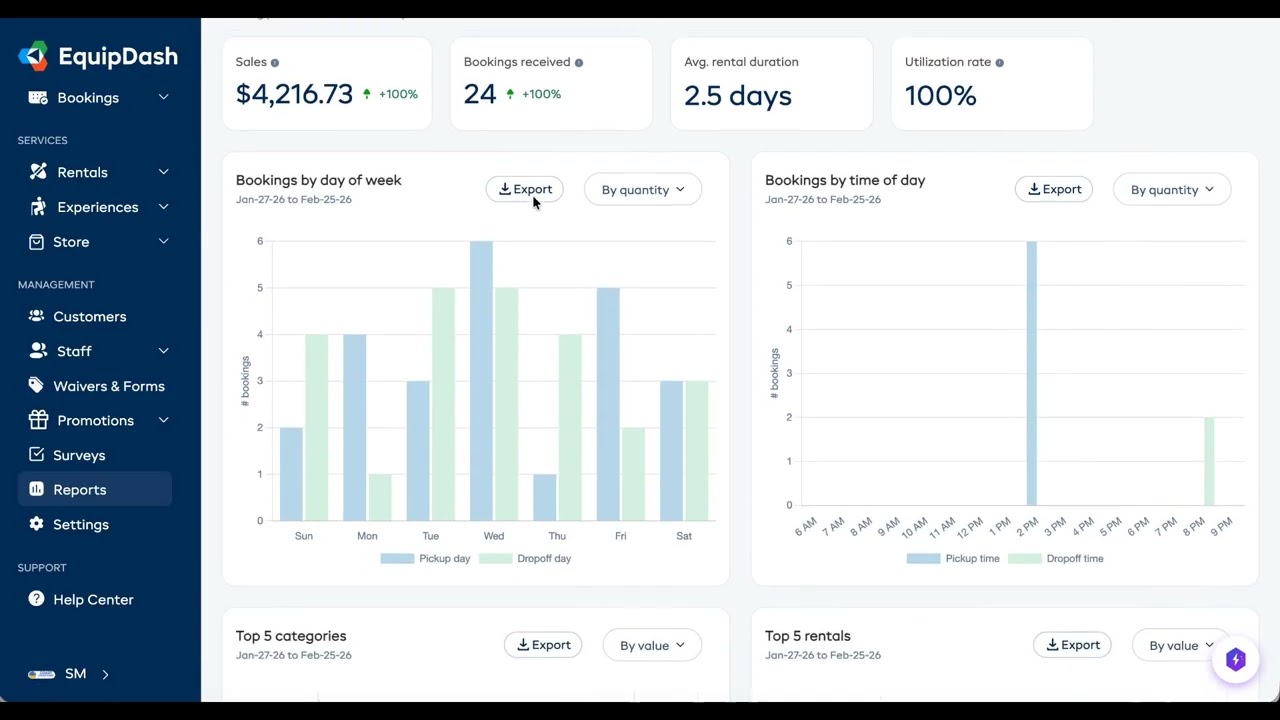Click the Settings gear icon

(x=37, y=524)
